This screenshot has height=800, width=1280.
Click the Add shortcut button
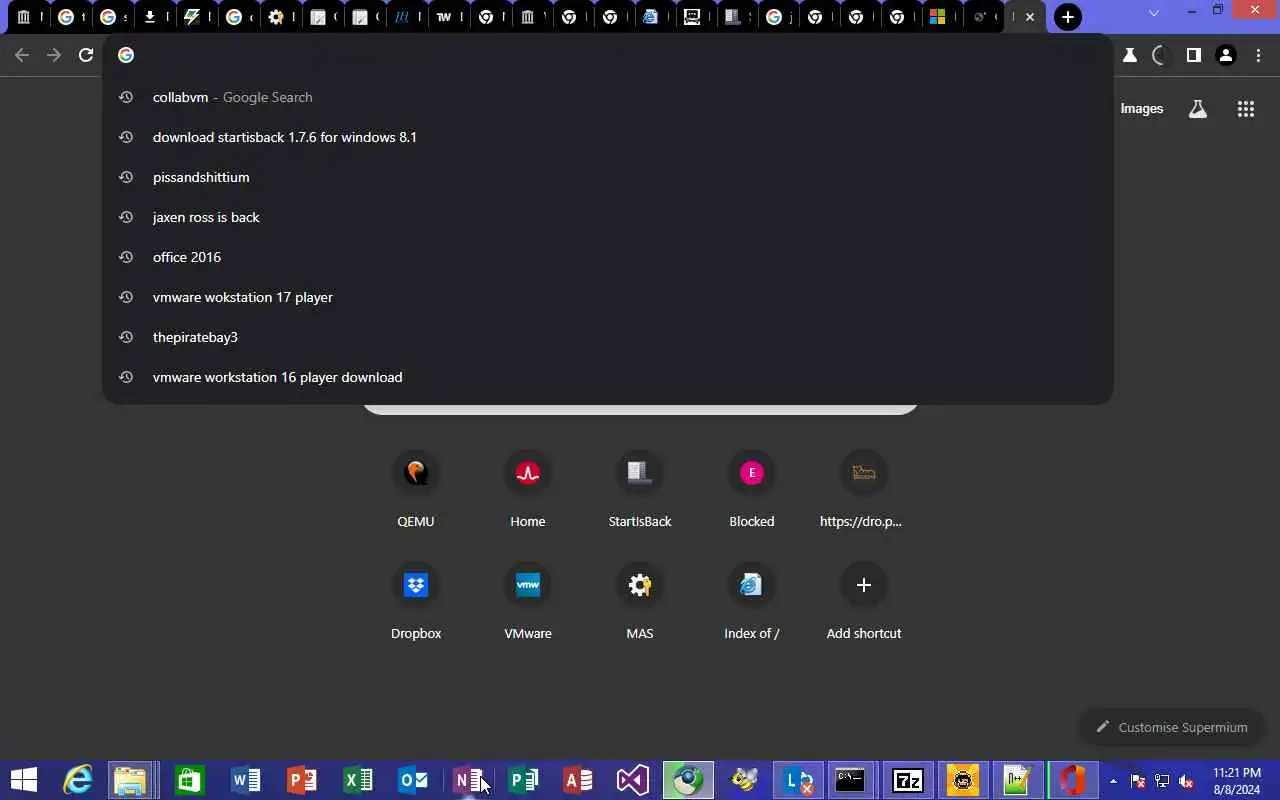click(864, 601)
